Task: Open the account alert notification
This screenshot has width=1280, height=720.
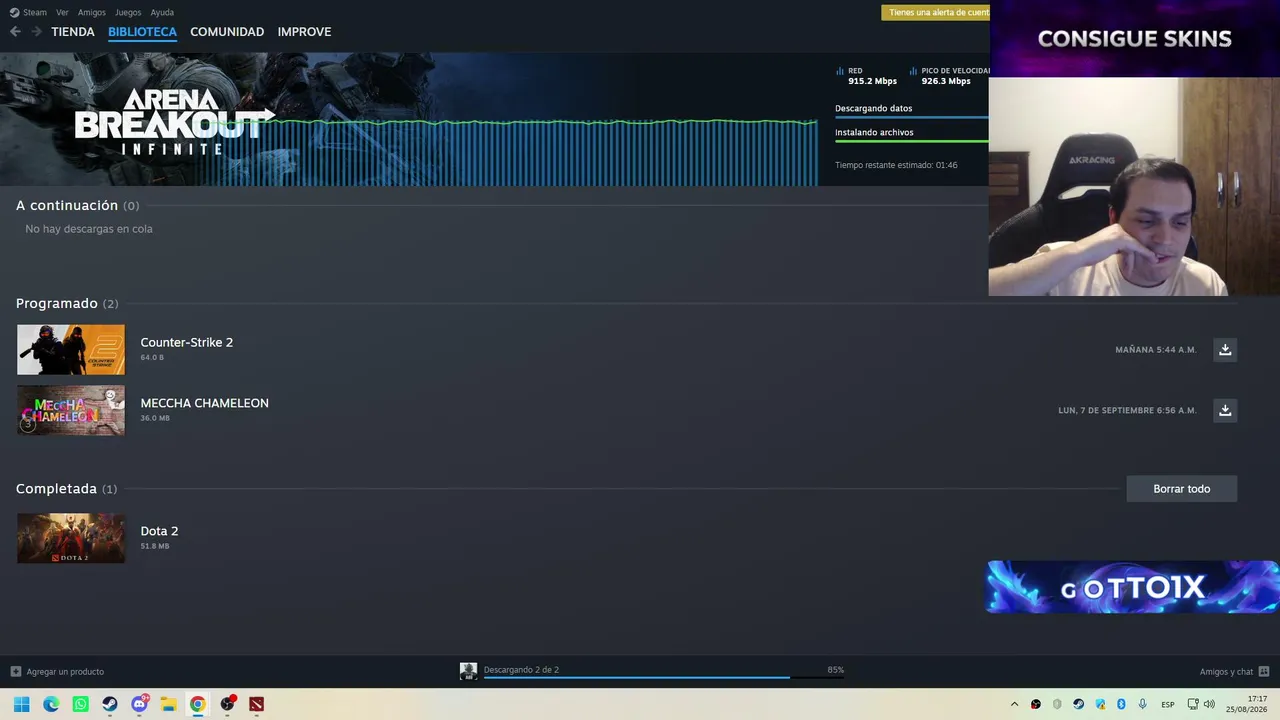Action: pyautogui.click(x=936, y=12)
